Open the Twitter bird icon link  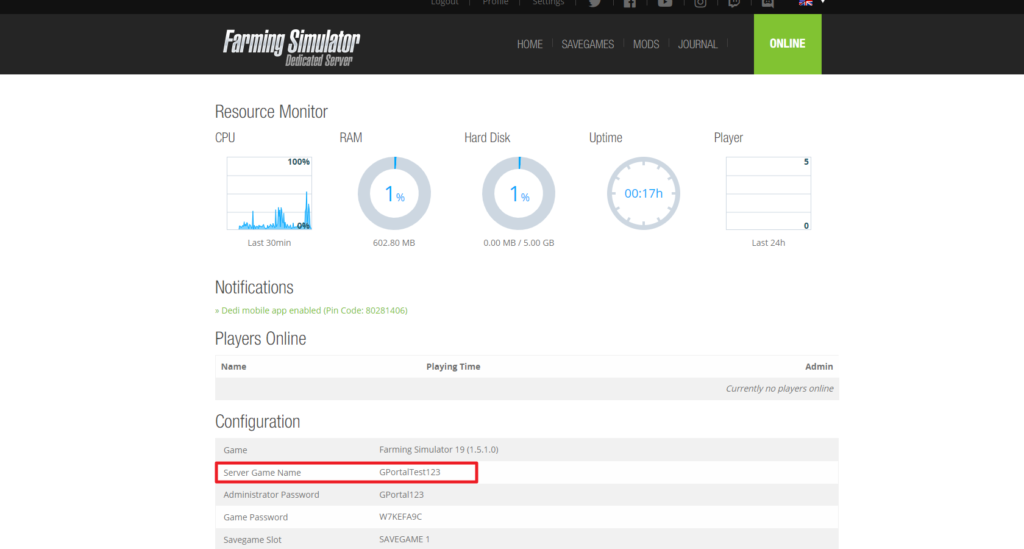click(595, 3)
